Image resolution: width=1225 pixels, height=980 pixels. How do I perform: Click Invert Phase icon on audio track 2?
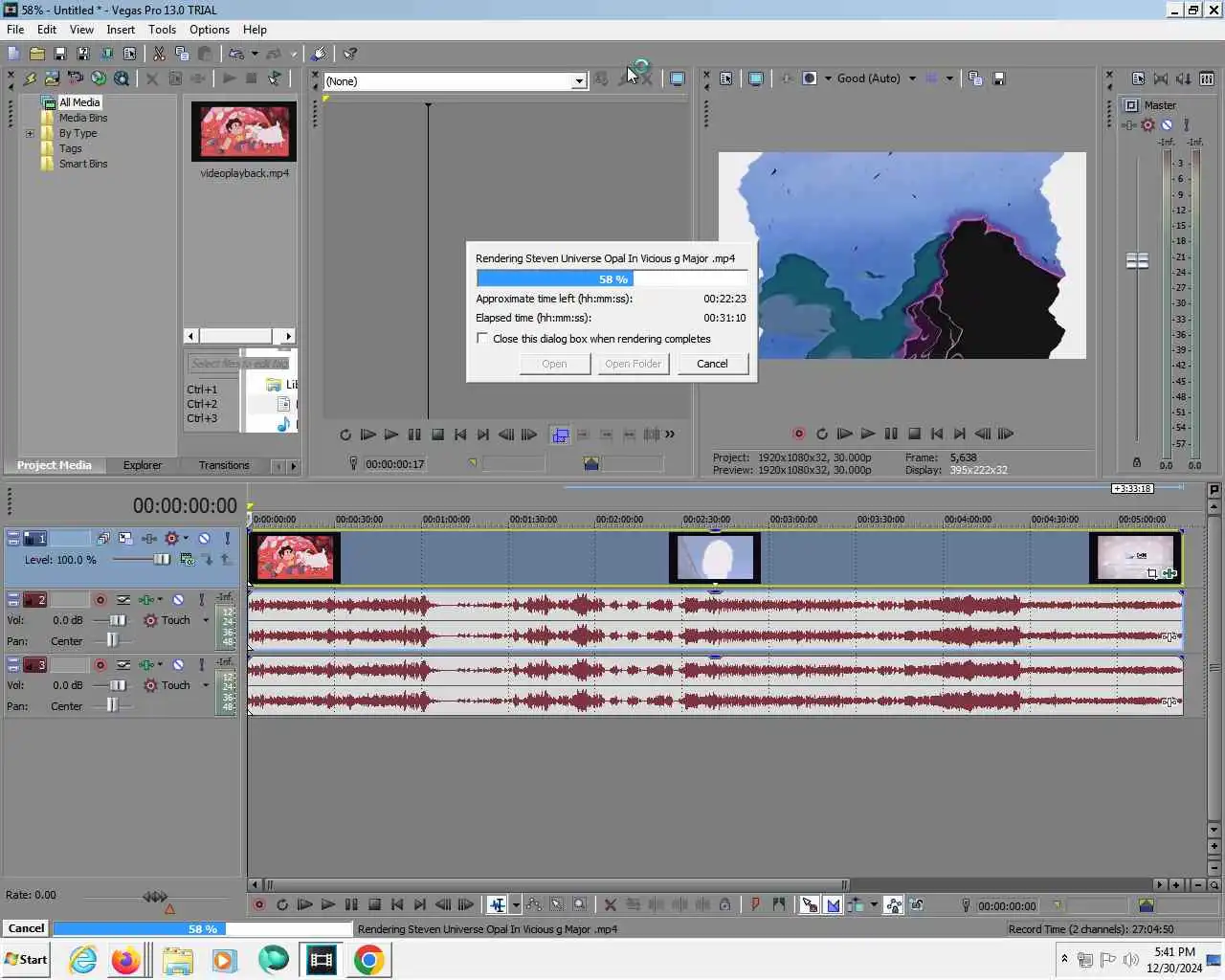(x=124, y=600)
